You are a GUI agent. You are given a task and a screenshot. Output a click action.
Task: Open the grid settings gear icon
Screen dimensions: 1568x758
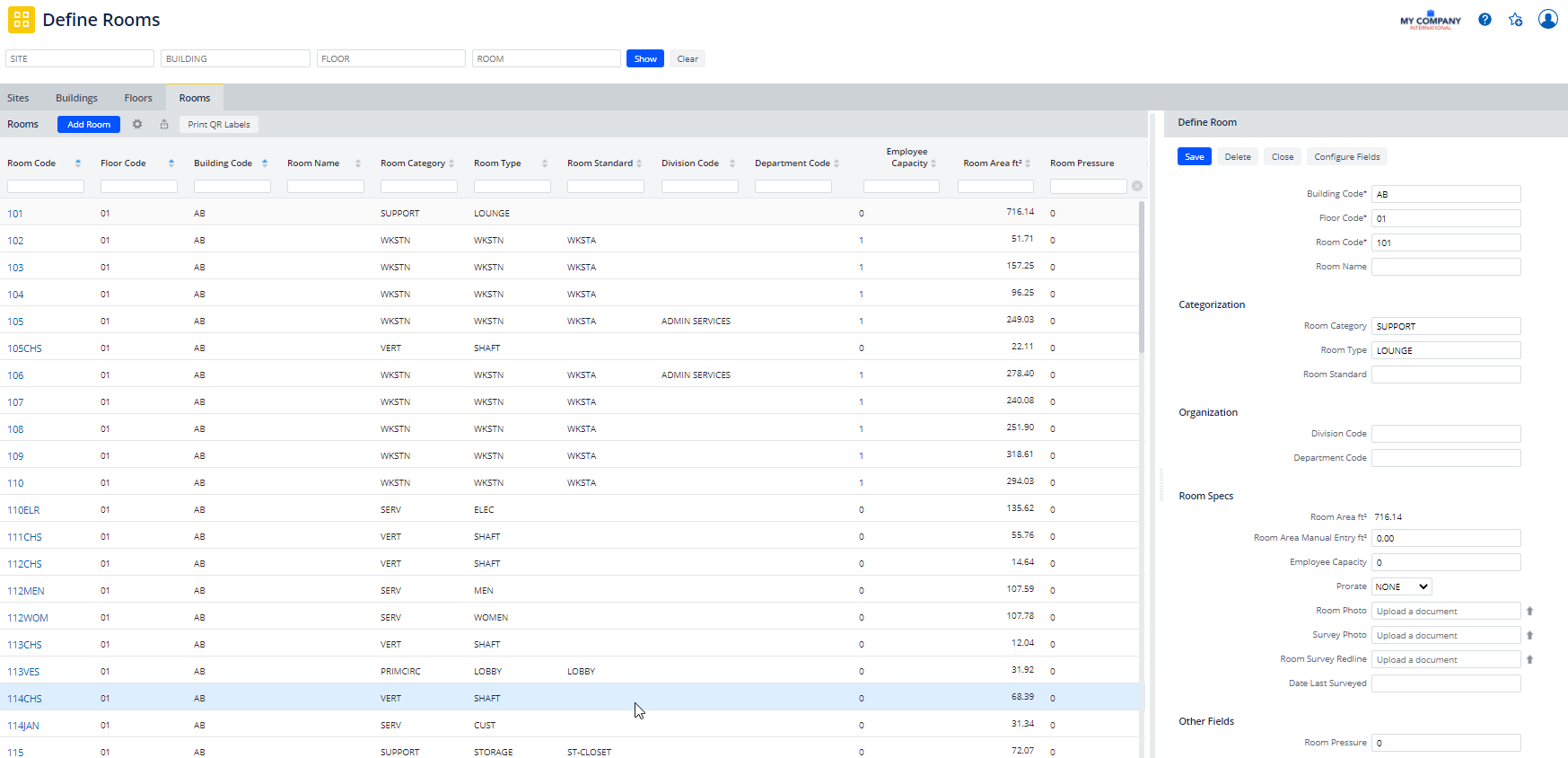coord(137,125)
